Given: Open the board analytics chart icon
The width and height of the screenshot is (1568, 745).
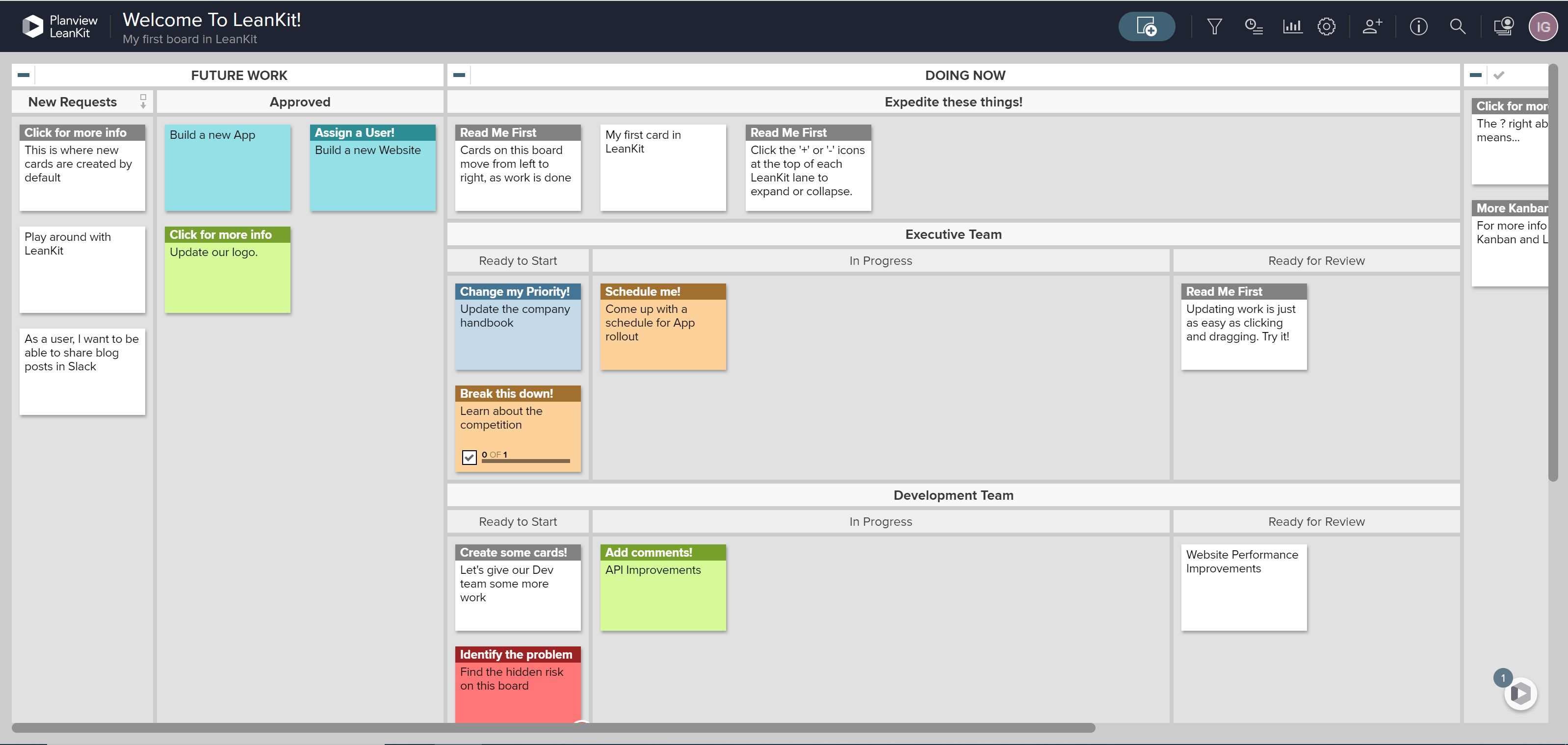Looking at the screenshot, I should (x=1292, y=26).
